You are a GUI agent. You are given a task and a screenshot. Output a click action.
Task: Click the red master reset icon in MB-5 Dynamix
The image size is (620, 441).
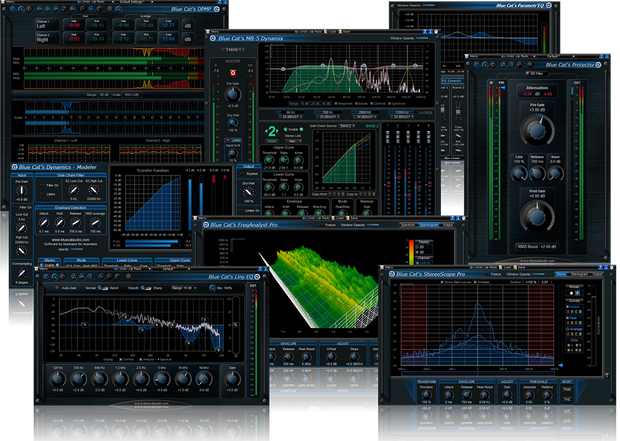point(233,73)
